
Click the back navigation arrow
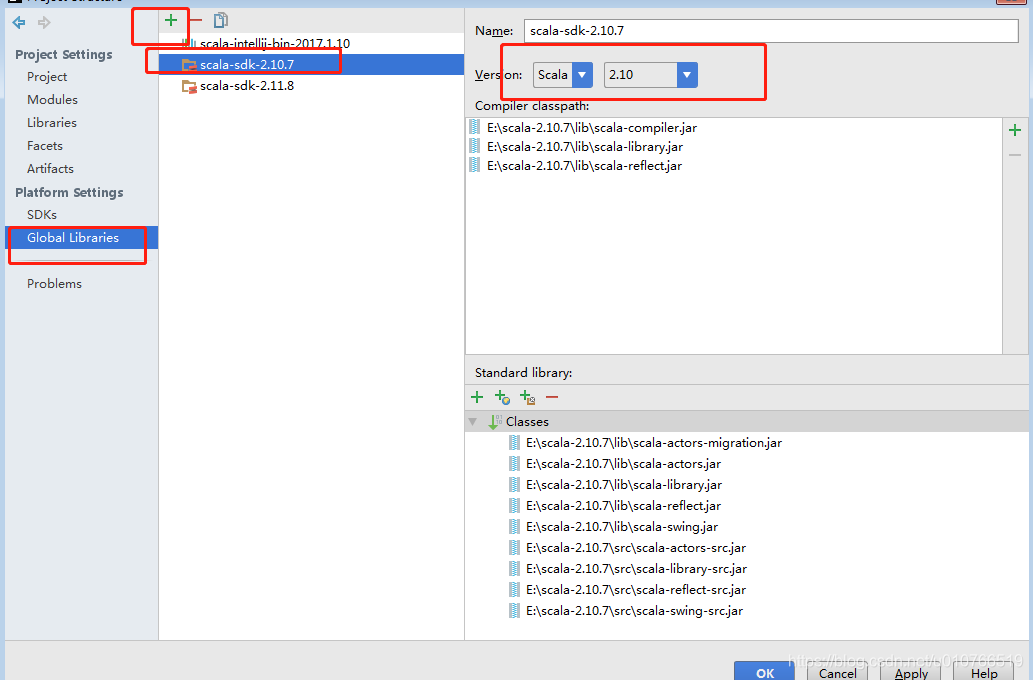[x=18, y=23]
